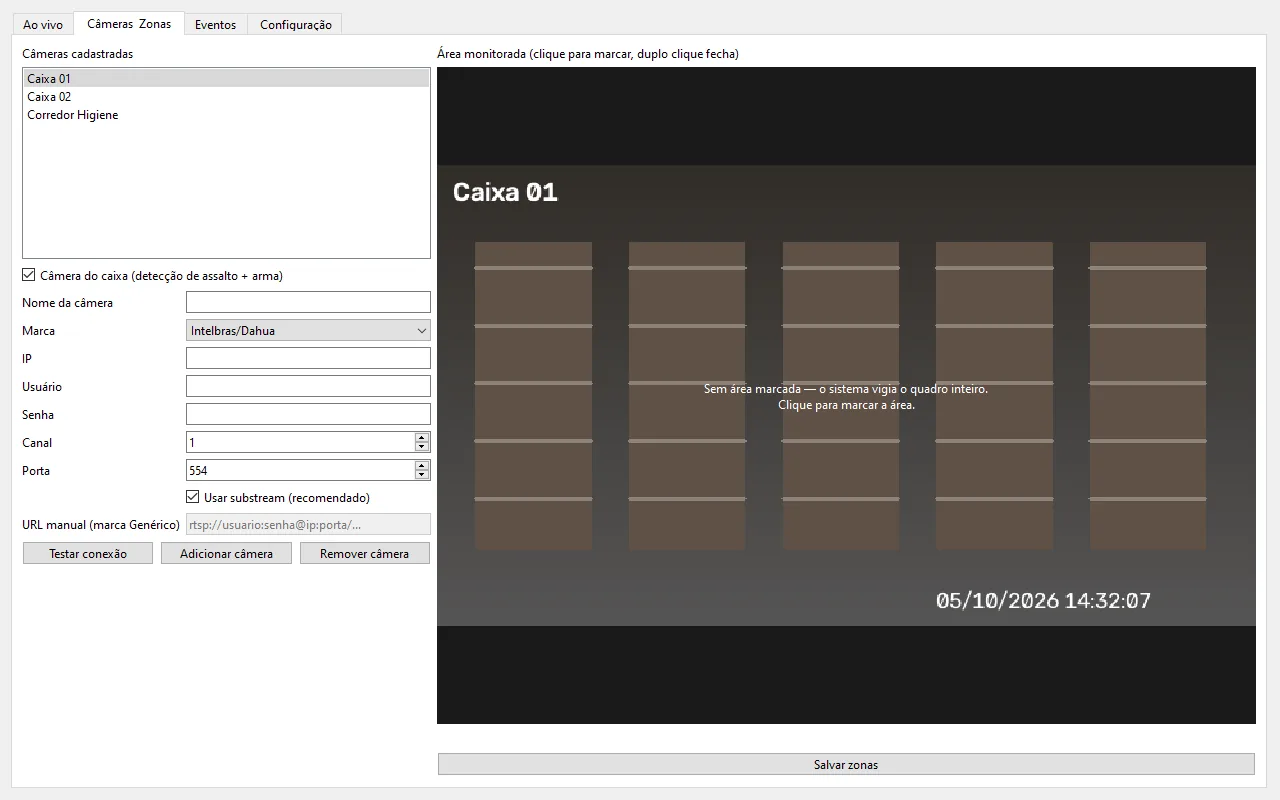Screen dimensions: 1280x800
Task: Switch to the Ao vivo tab
Action: tap(43, 24)
